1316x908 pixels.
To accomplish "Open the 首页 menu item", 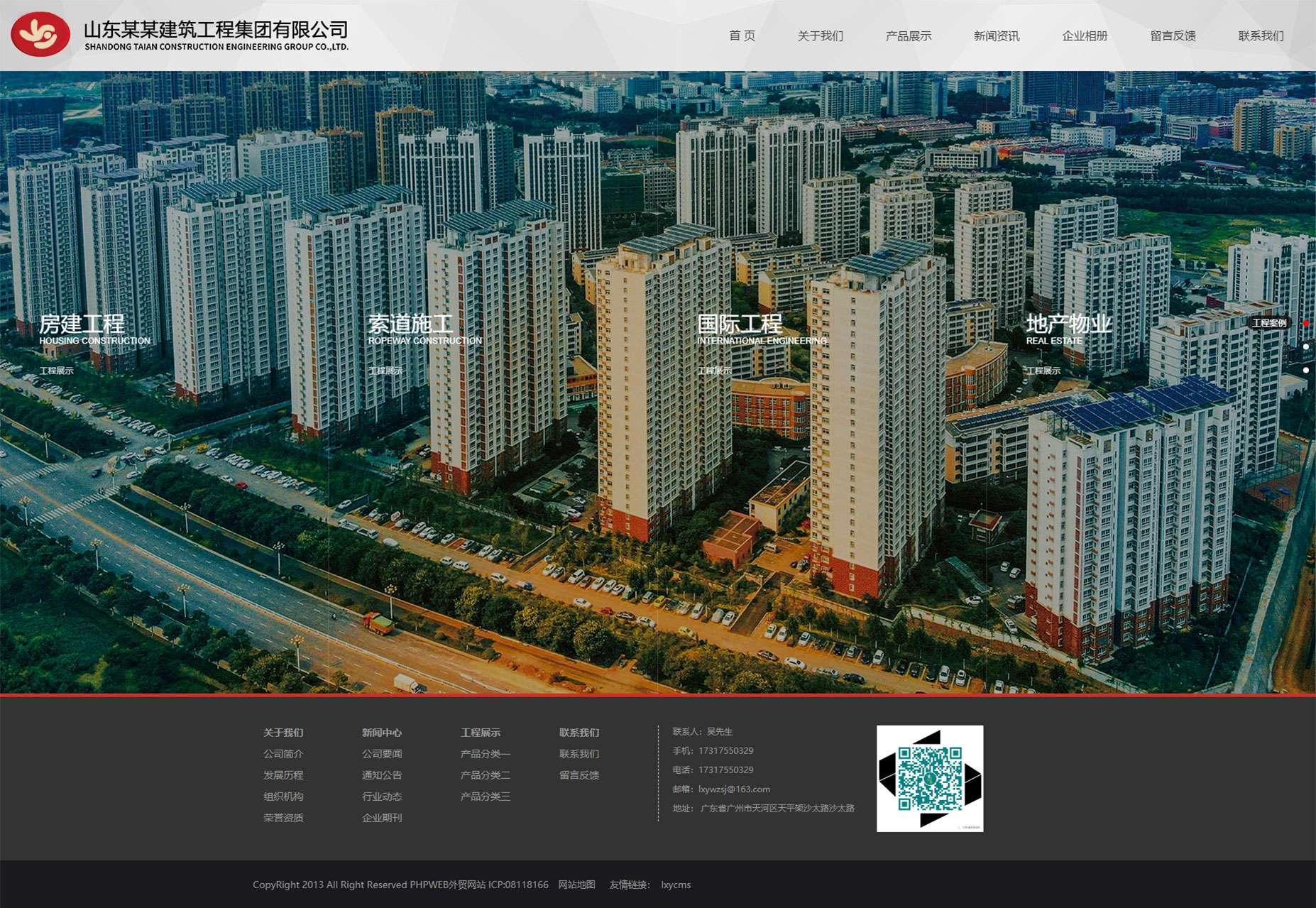I will click(x=742, y=35).
